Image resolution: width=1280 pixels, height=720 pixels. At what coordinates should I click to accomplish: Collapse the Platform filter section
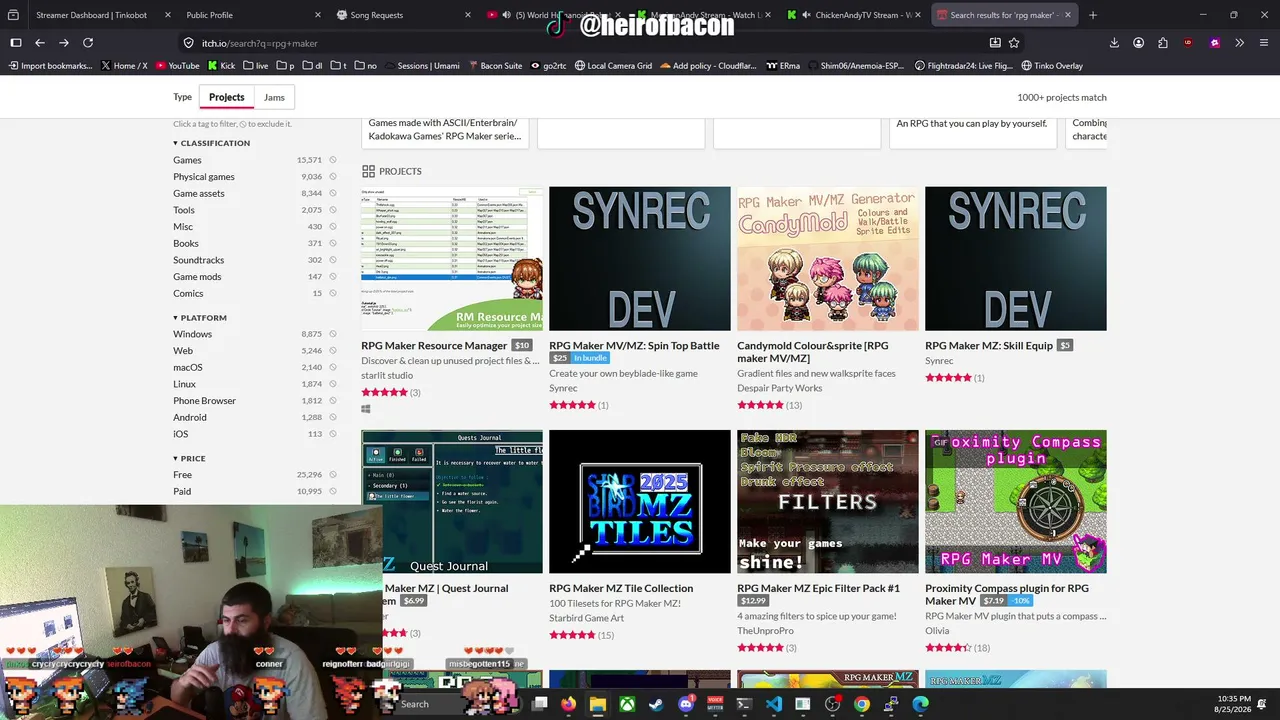pos(200,318)
